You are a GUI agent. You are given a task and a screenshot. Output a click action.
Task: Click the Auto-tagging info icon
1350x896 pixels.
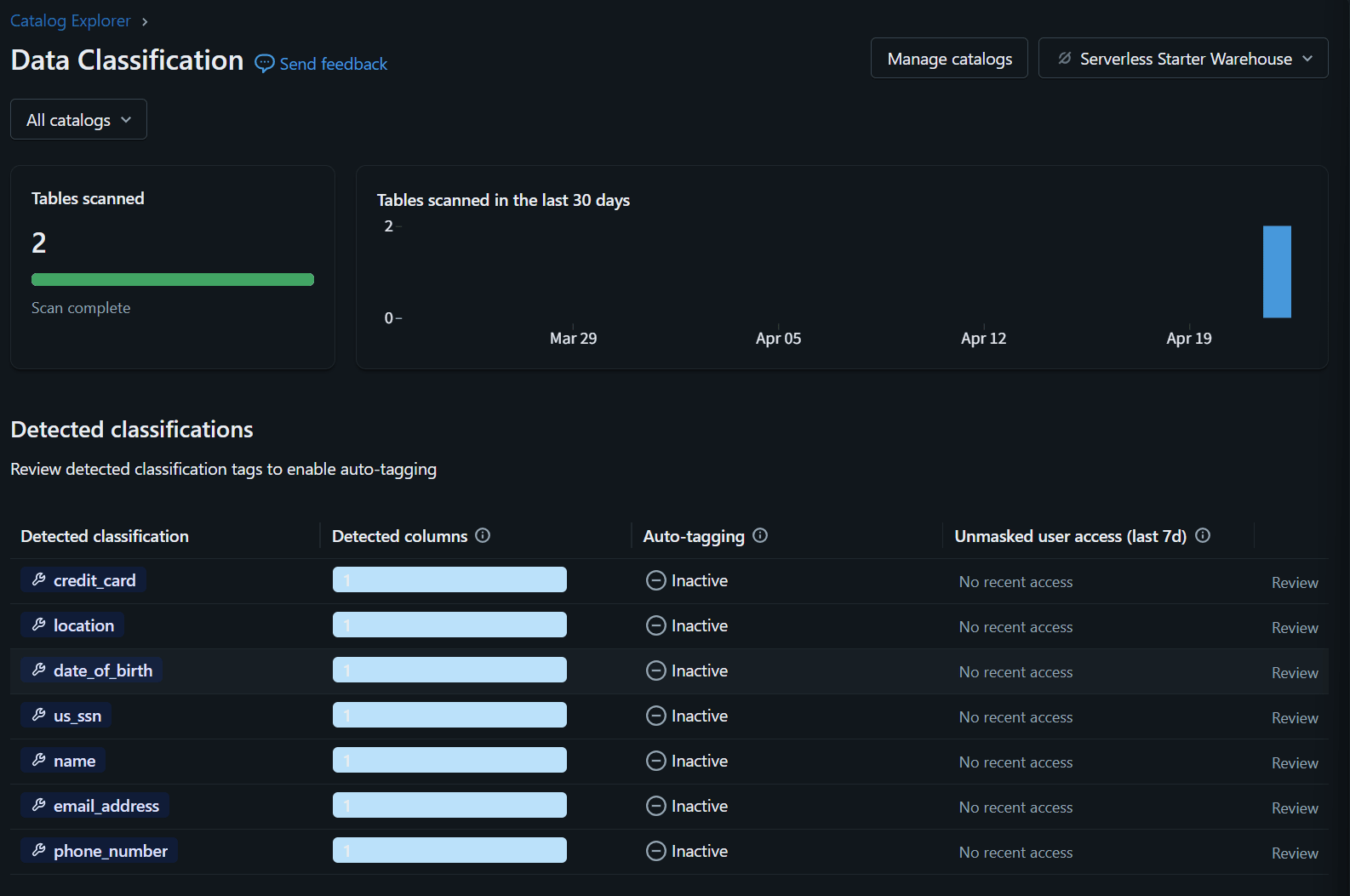[x=760, y=535]
